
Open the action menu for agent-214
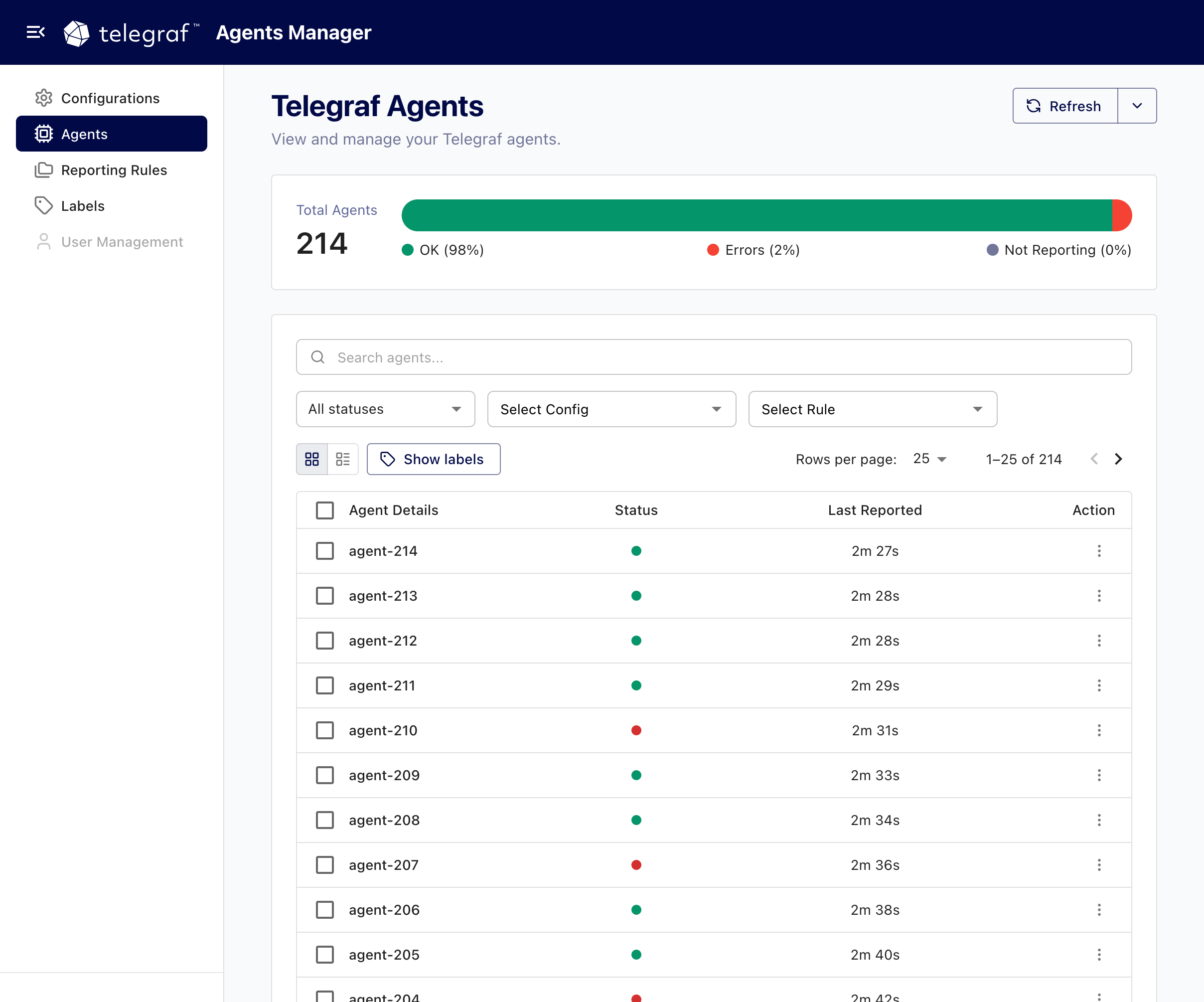[x=1099, y=551]
